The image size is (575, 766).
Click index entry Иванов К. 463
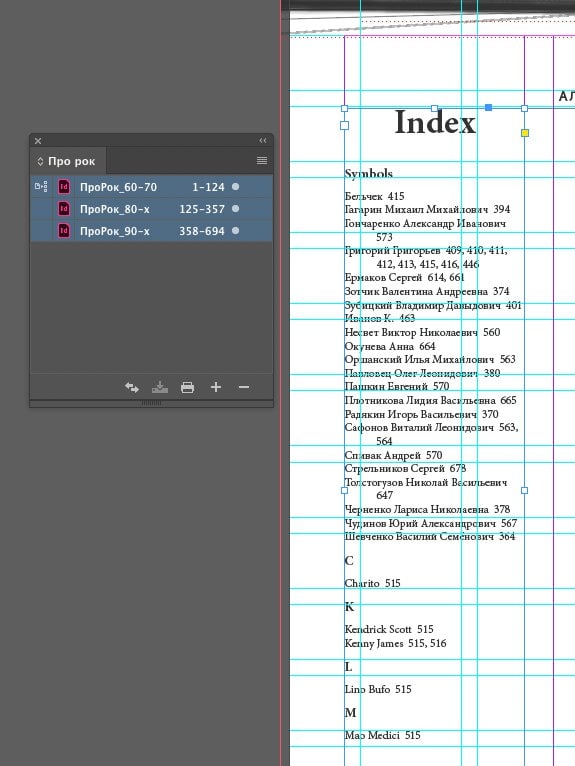[x=380, y=318]
